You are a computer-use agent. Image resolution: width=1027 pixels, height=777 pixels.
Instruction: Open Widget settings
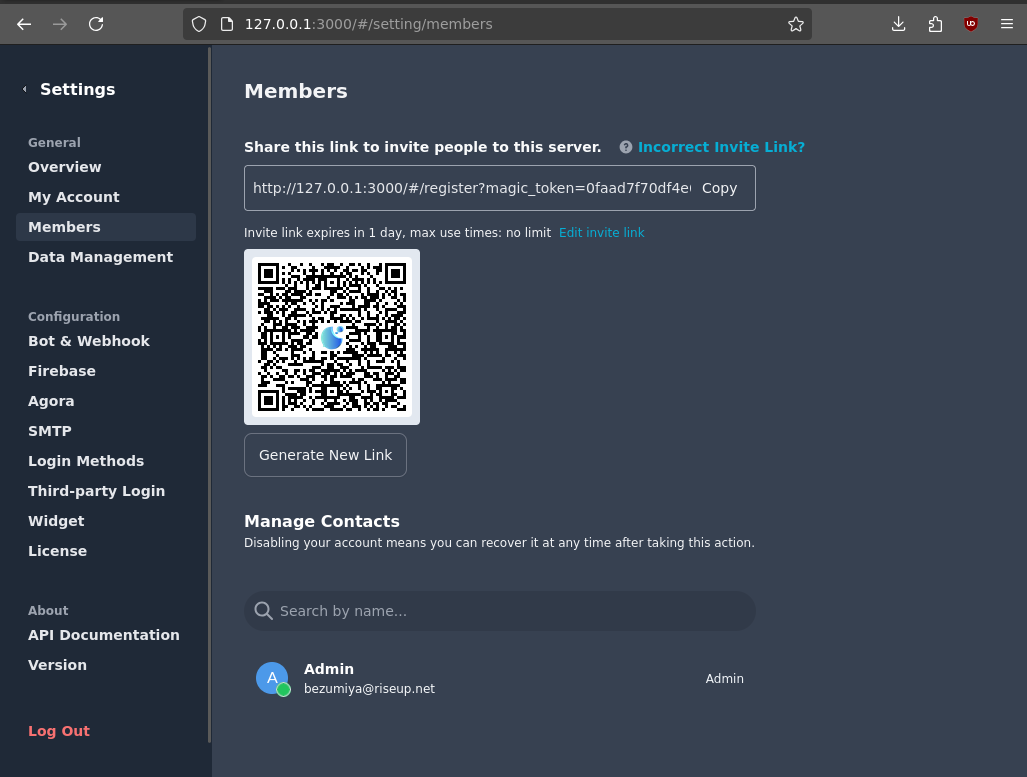56,521
